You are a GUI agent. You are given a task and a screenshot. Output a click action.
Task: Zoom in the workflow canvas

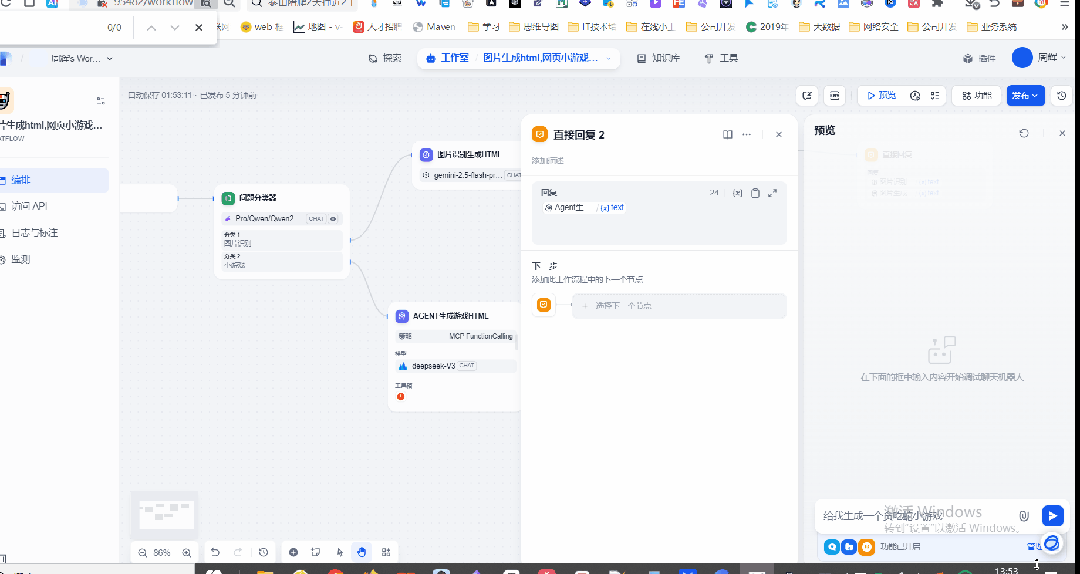point(187,553)
